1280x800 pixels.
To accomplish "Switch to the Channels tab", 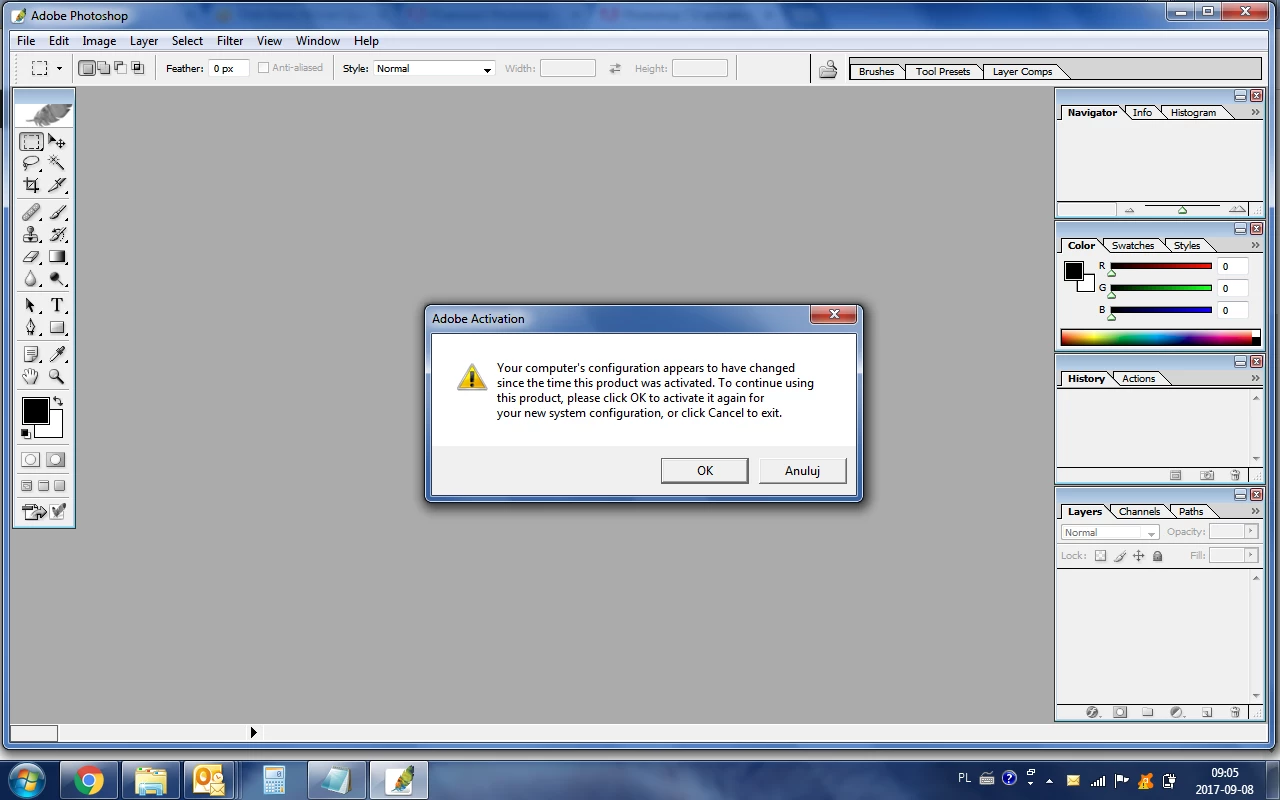I will click(x=1139, y=511).
